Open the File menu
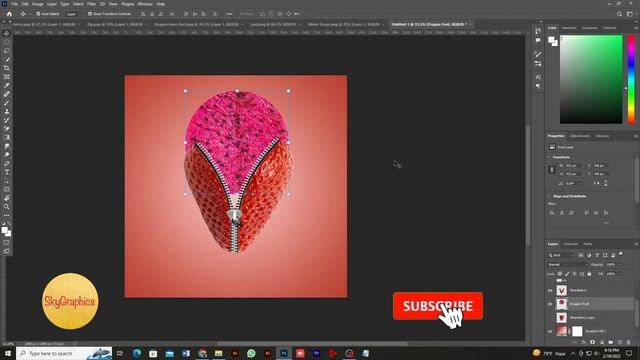The image size is (640, 360). tap(14, 4)
